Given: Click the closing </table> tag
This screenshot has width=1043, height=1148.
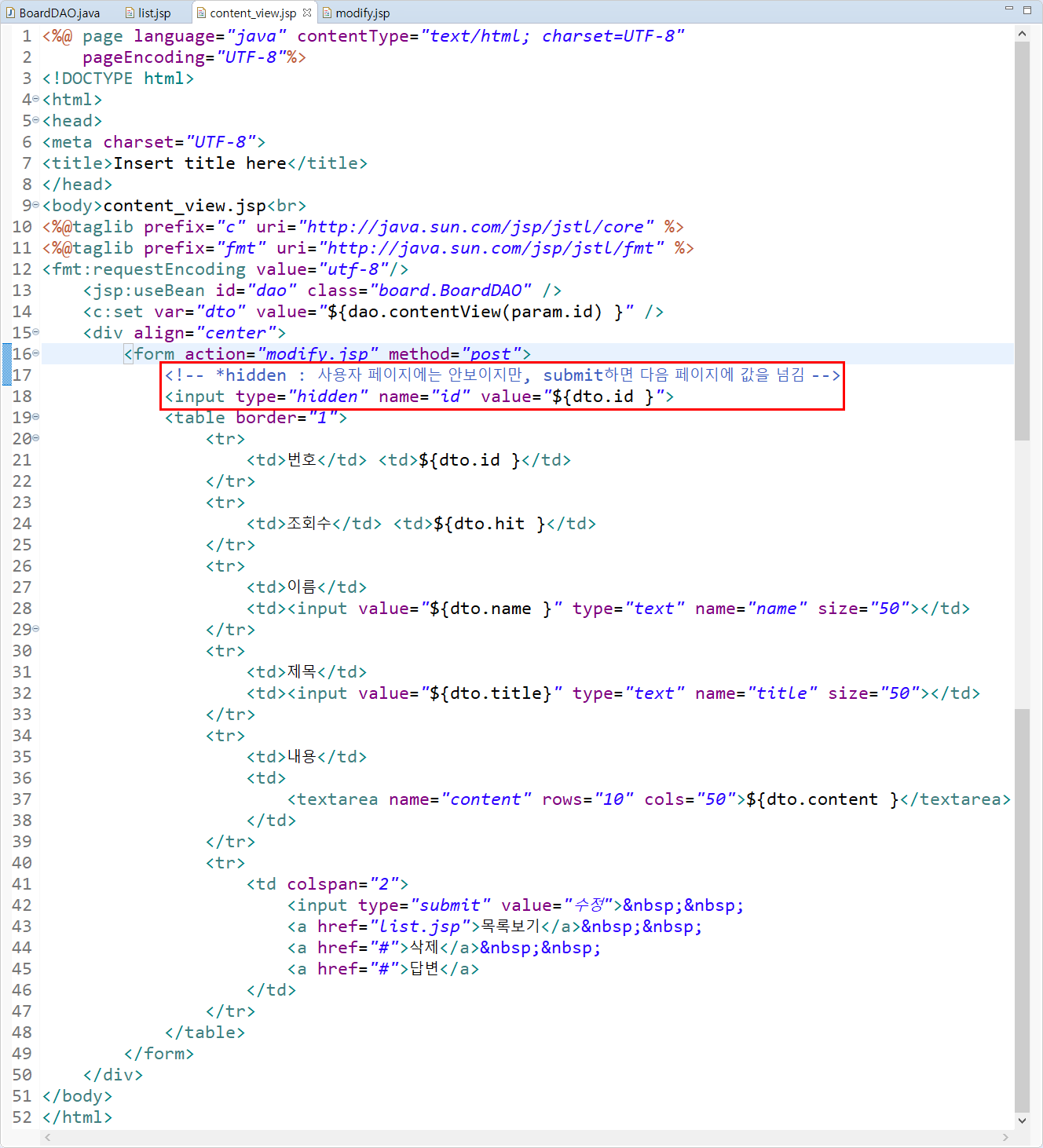Looking at the screenshot, I should 205,1033.
